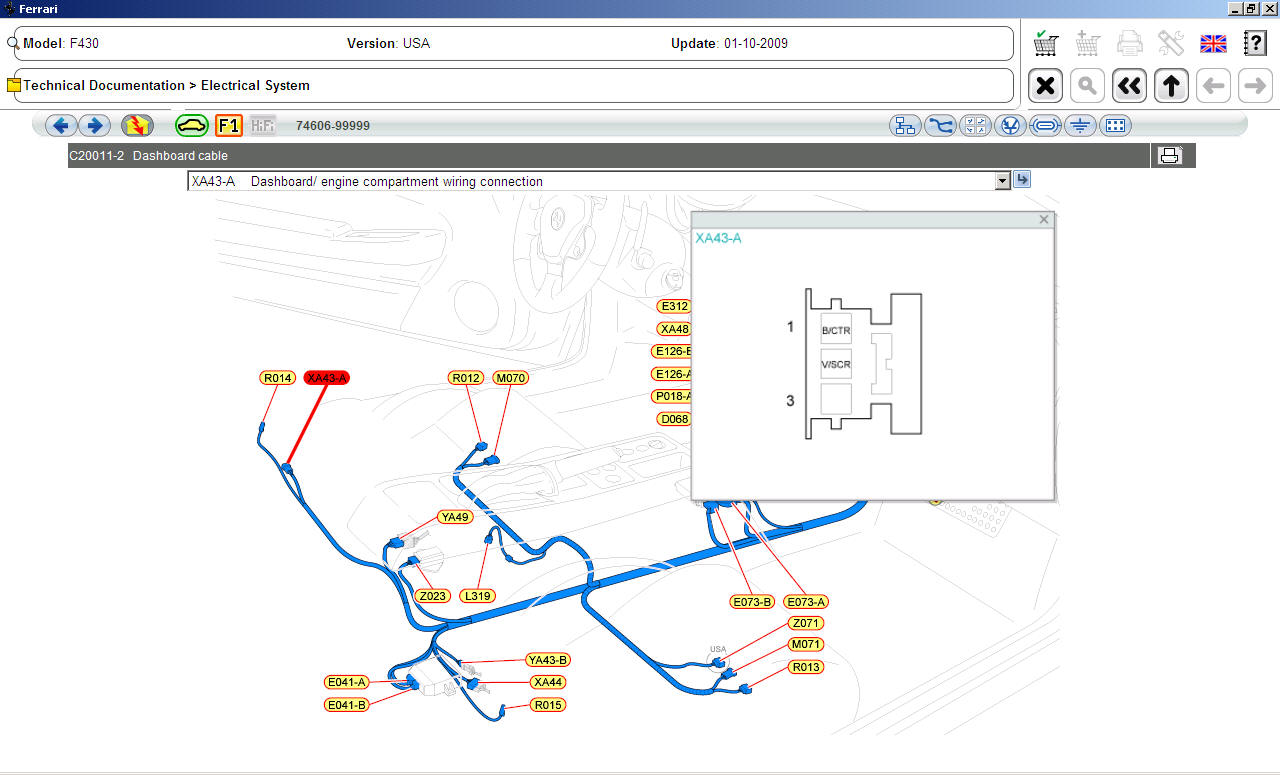Select the L319 connector label

[478, 596]
